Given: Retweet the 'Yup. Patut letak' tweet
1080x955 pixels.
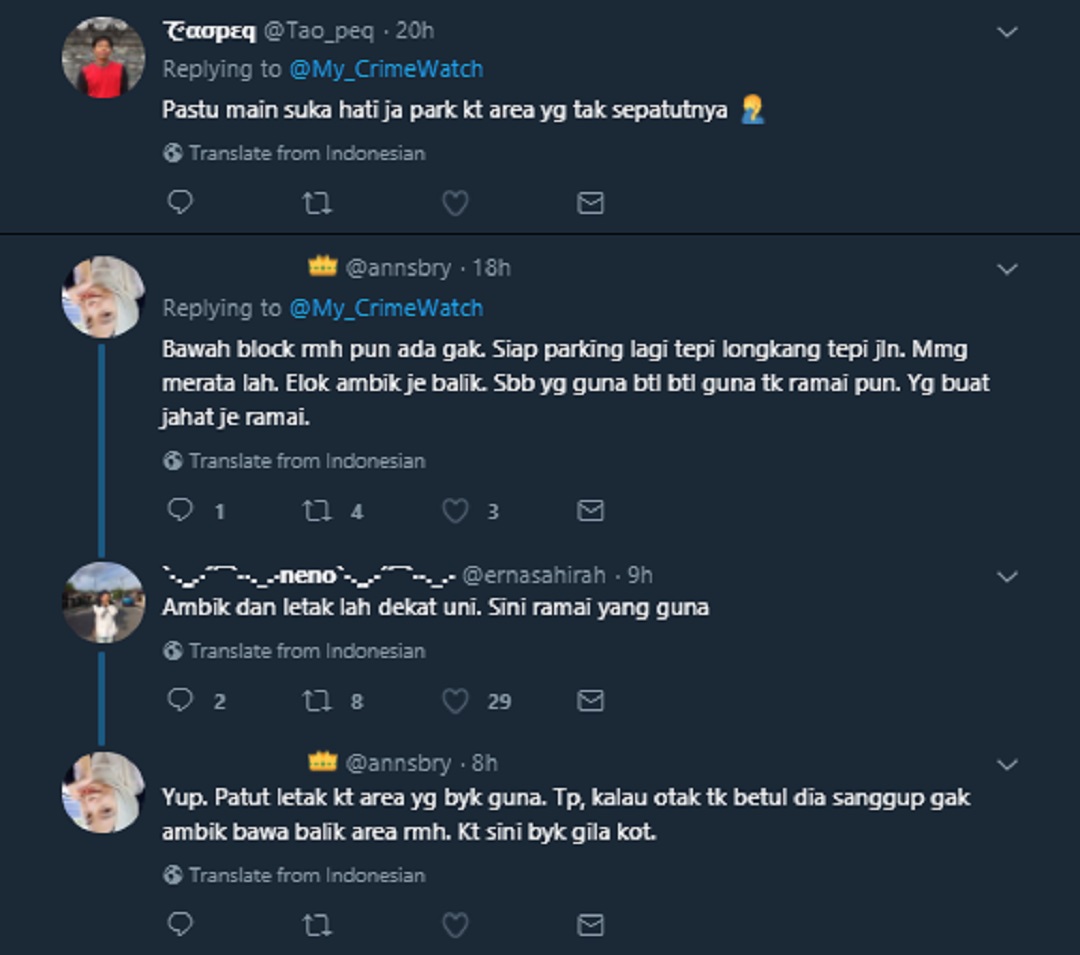Looking at the screenshot, I should [x=317, y=925].
